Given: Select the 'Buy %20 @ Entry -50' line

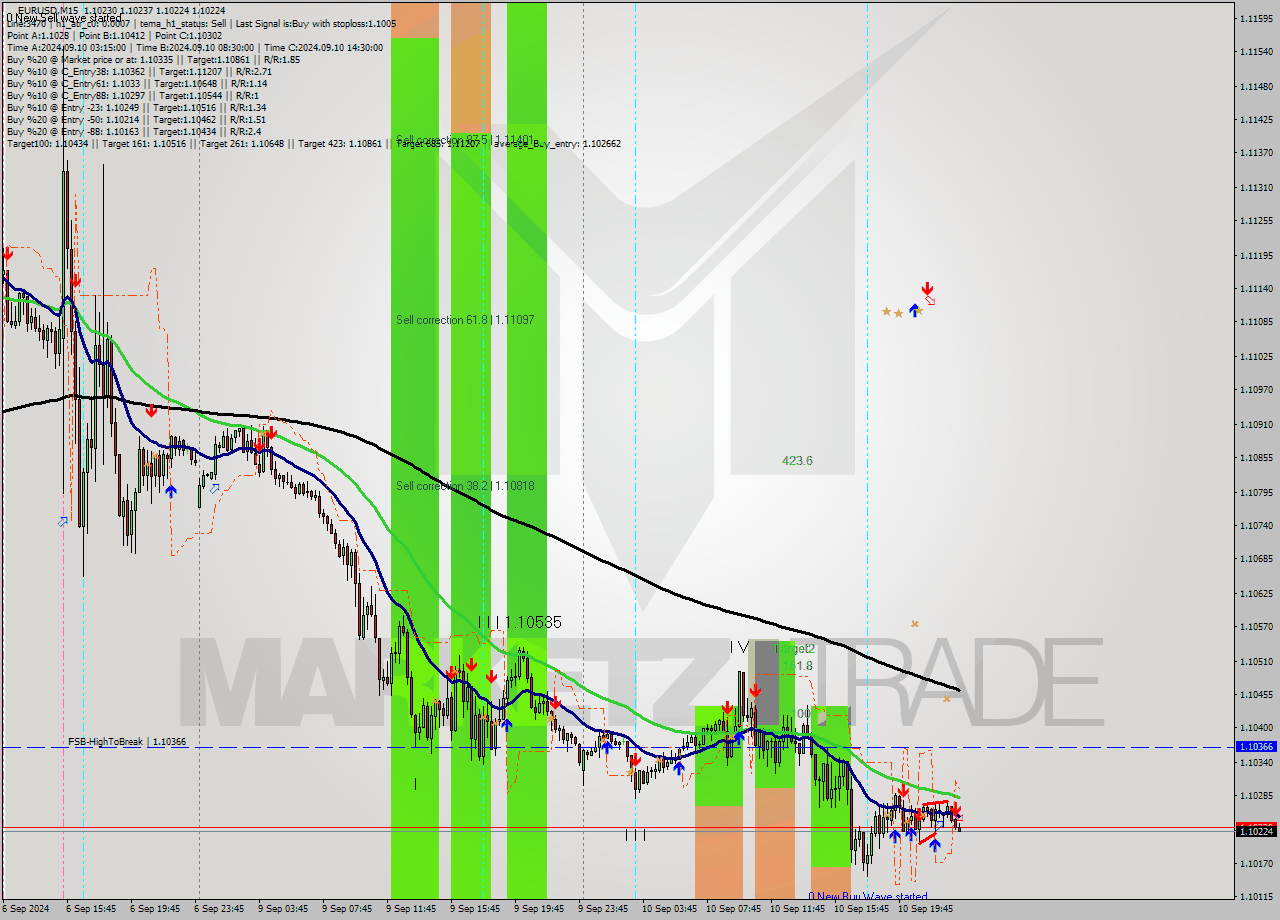Looking at the screenshot, I should pos(136,119).
